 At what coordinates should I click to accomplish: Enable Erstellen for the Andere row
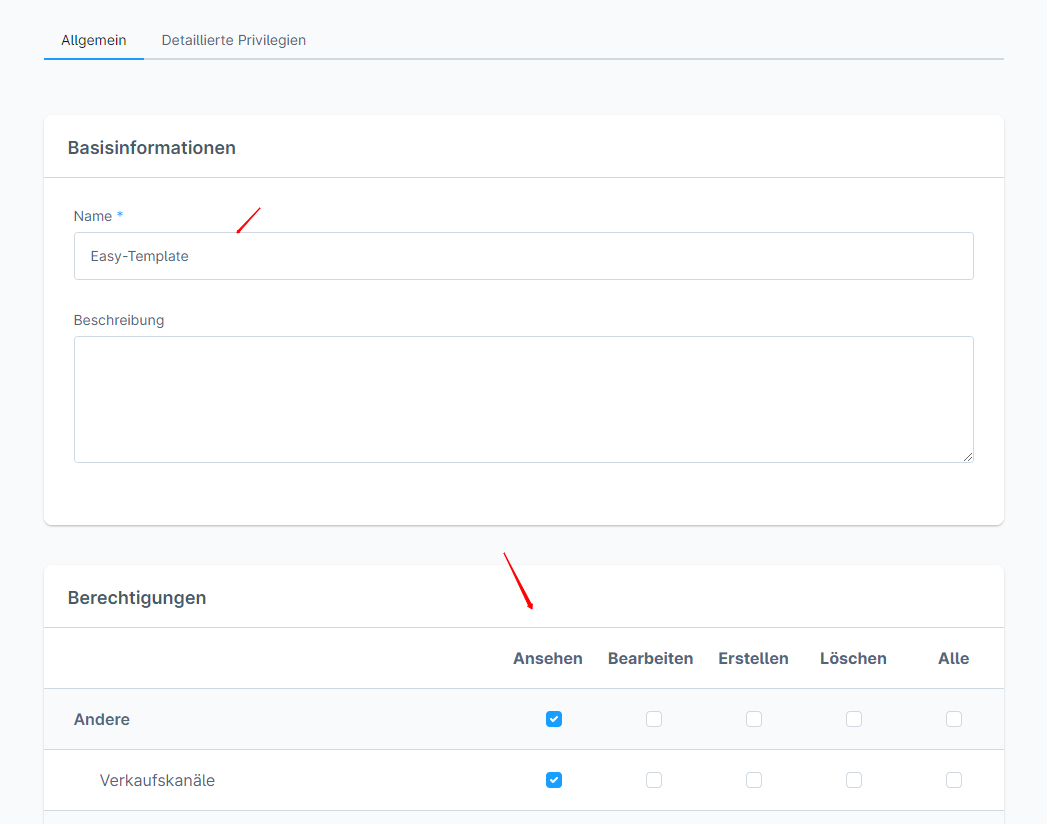754,719
